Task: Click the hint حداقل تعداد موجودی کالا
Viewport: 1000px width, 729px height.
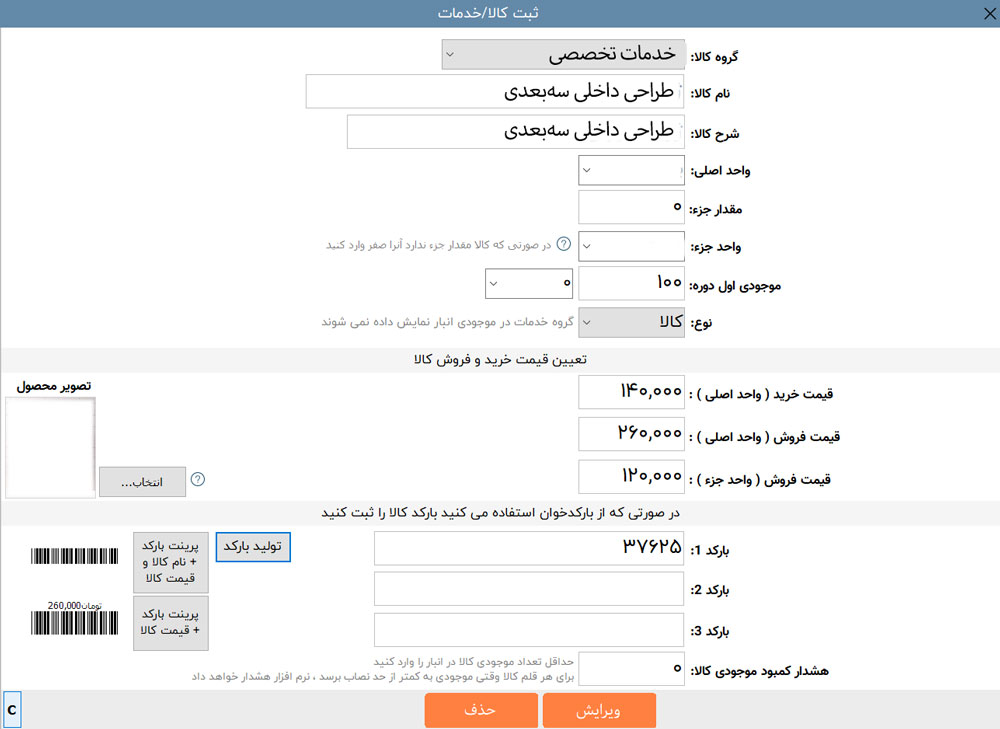Action: tap(474, 662)
